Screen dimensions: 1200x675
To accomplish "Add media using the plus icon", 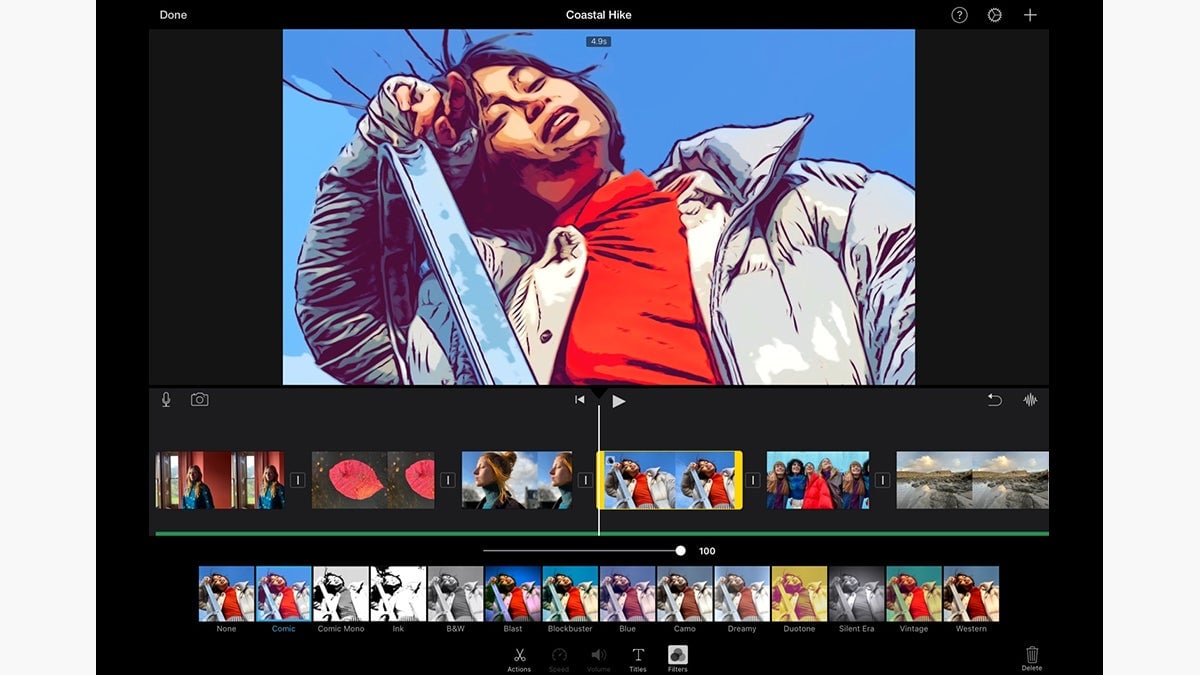I will [x=1029, y=15].
